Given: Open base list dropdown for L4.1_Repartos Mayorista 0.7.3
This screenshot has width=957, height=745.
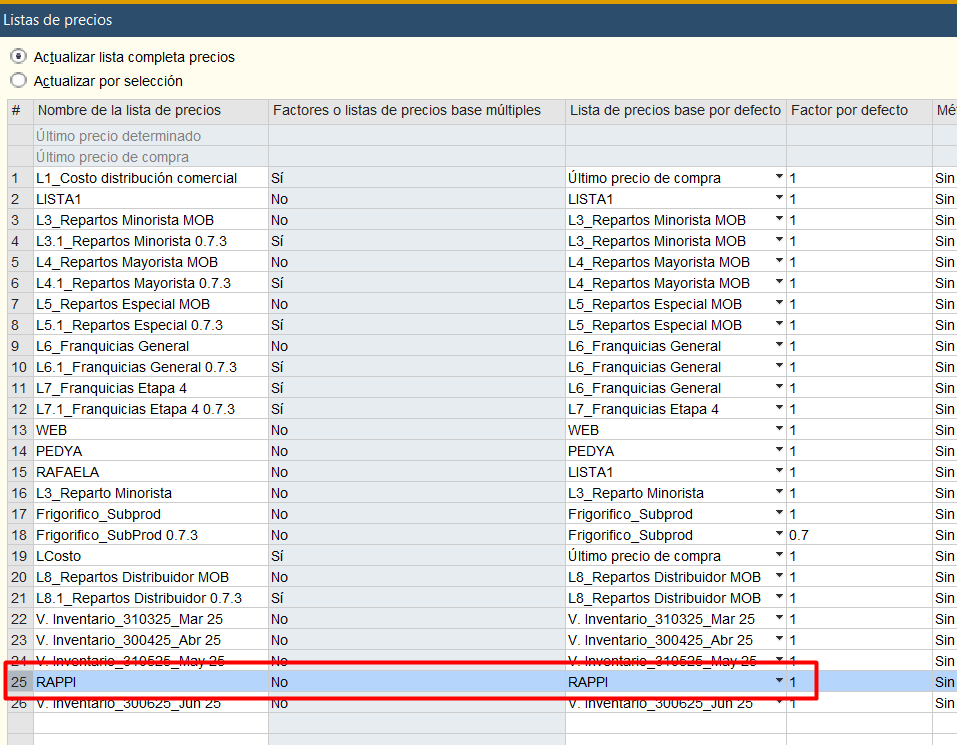Looking at the screenshot, I should pyautogui.click(x=779, y=282).
